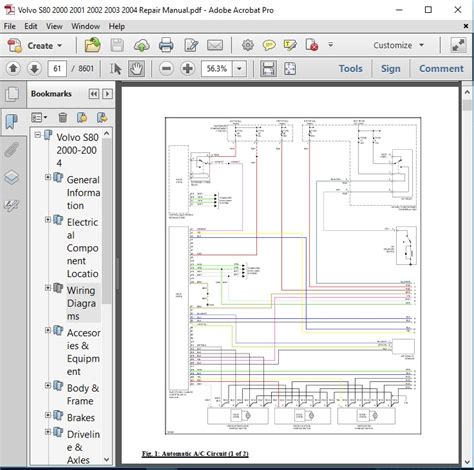Click the Open file folder icon
The image size is (474, 470).
pos(93,45)
